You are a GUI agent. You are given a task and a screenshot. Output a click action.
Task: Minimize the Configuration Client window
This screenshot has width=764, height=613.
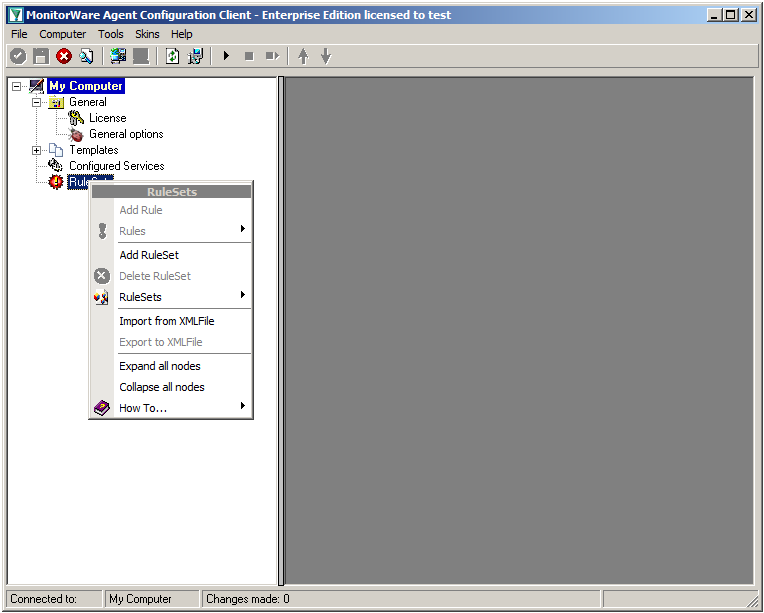point(714,15)
